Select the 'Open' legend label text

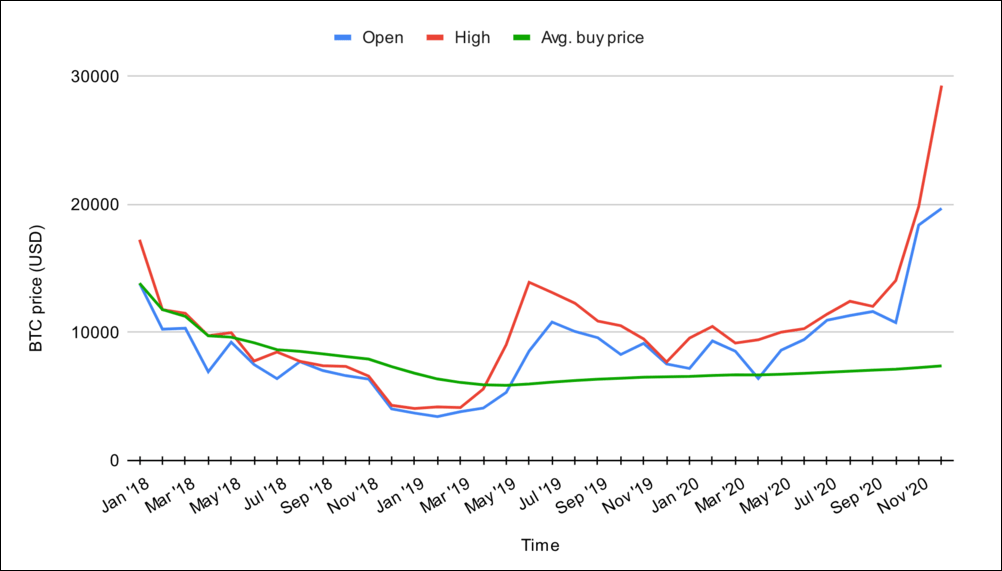[382, 38]
